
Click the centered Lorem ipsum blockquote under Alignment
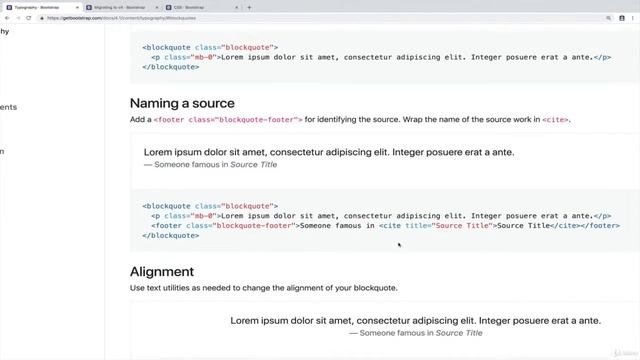tap(416, 321)
